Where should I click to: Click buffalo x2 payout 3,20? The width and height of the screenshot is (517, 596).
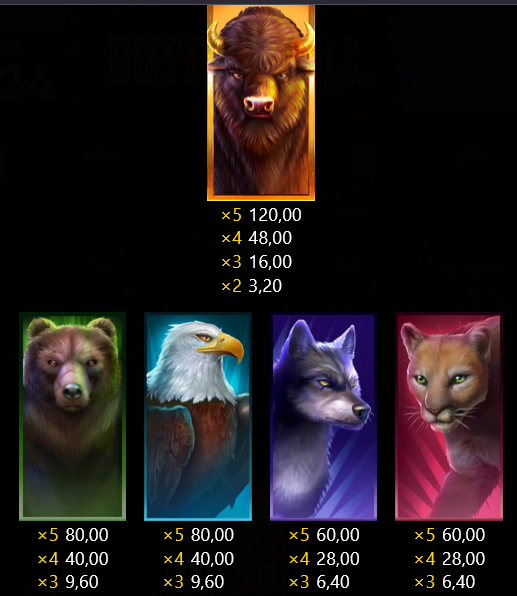click(x=252, y=286)
